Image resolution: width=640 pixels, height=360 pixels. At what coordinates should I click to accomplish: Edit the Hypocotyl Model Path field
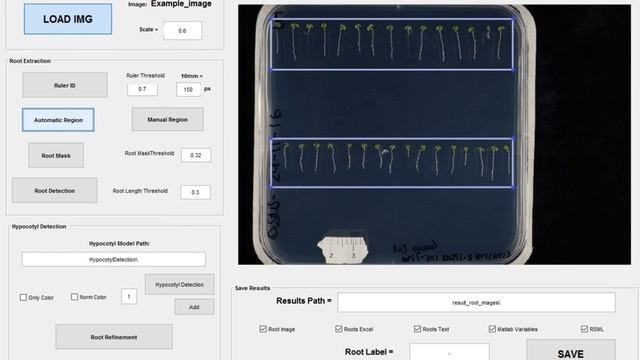[113, 260]
